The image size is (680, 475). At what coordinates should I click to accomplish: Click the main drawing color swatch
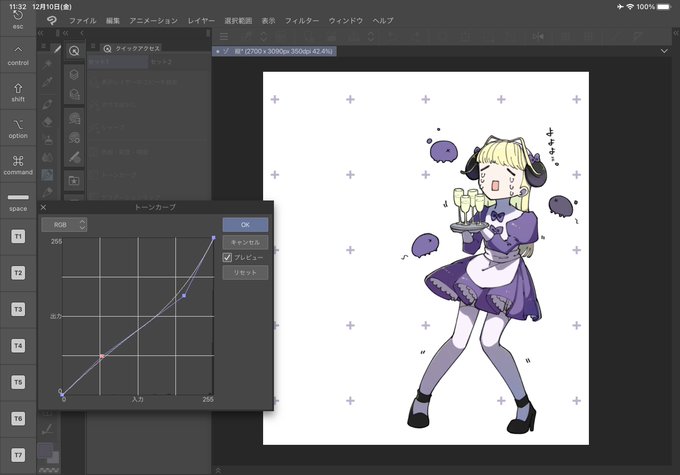45,450
